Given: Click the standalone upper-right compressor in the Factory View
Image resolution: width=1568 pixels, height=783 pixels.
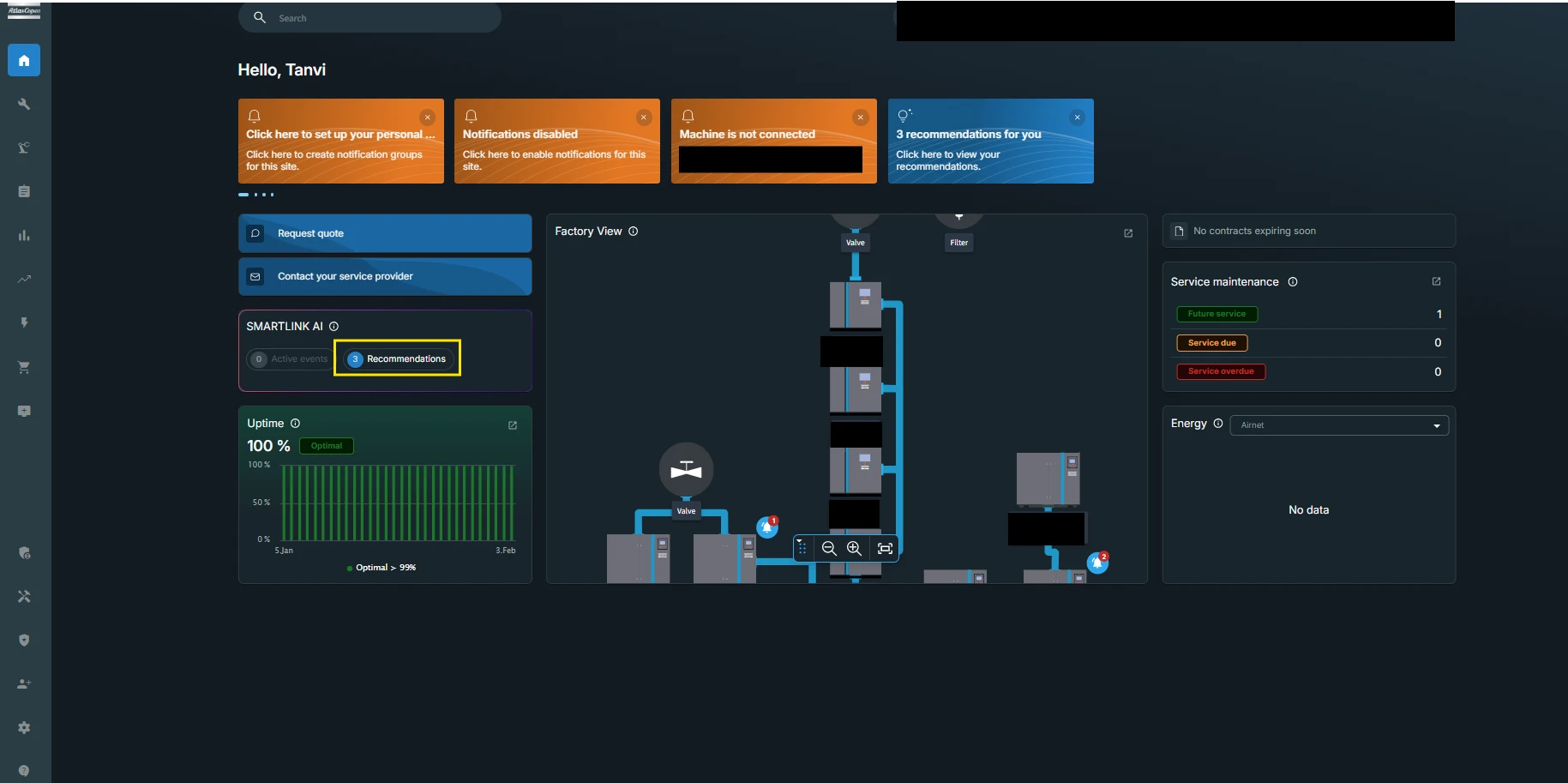Looking at the screenshot, I should click(1048, 479).
